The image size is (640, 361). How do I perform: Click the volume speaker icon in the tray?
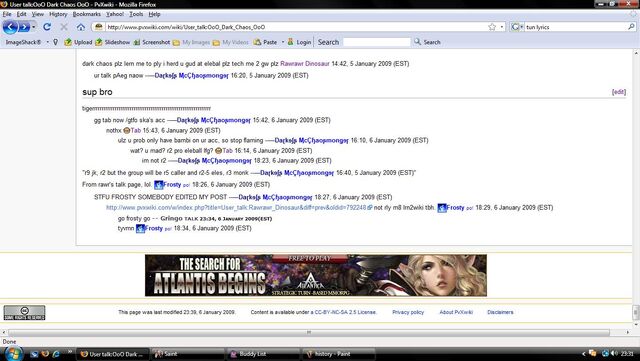click(x=614, y=354)
